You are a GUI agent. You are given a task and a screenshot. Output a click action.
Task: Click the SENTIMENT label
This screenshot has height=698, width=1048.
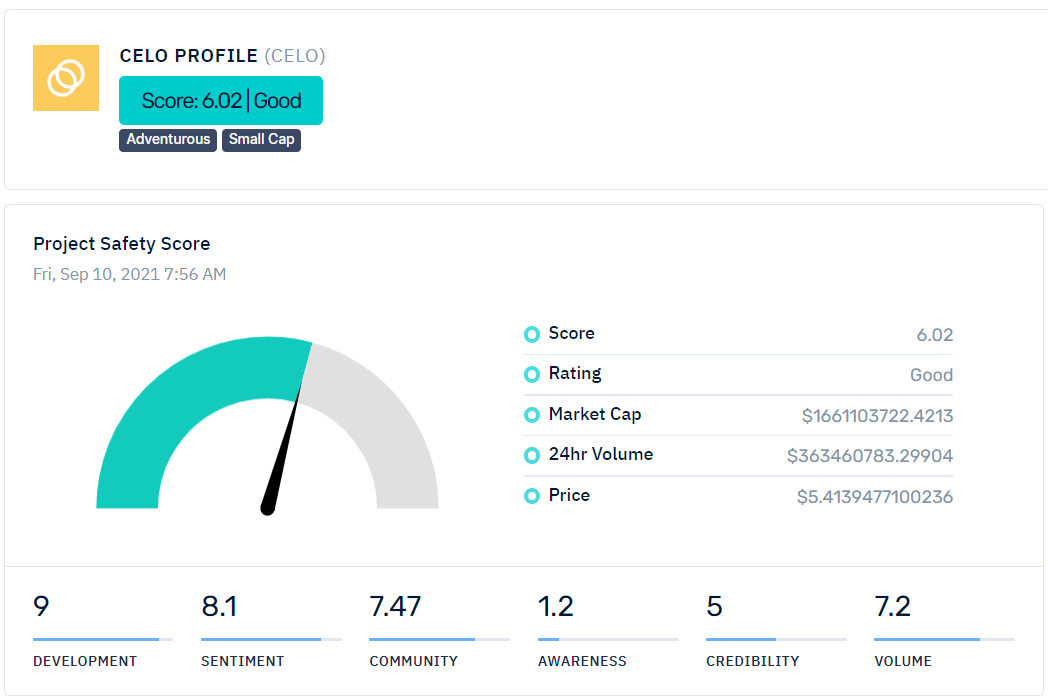[243, 661]
